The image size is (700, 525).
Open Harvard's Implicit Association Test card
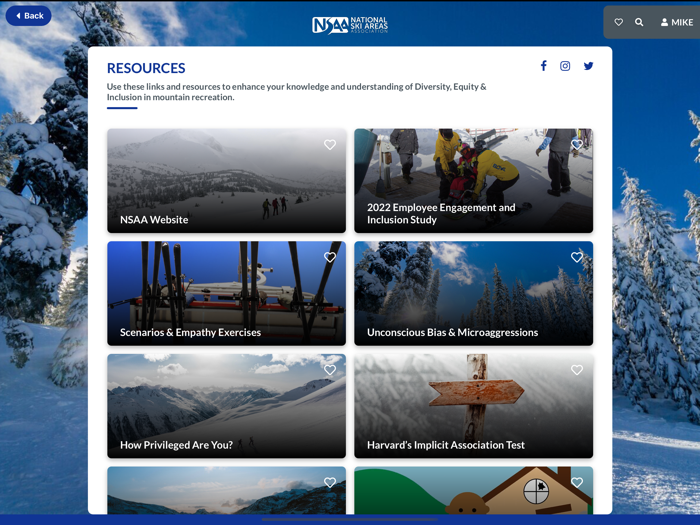tap(474, 406)
